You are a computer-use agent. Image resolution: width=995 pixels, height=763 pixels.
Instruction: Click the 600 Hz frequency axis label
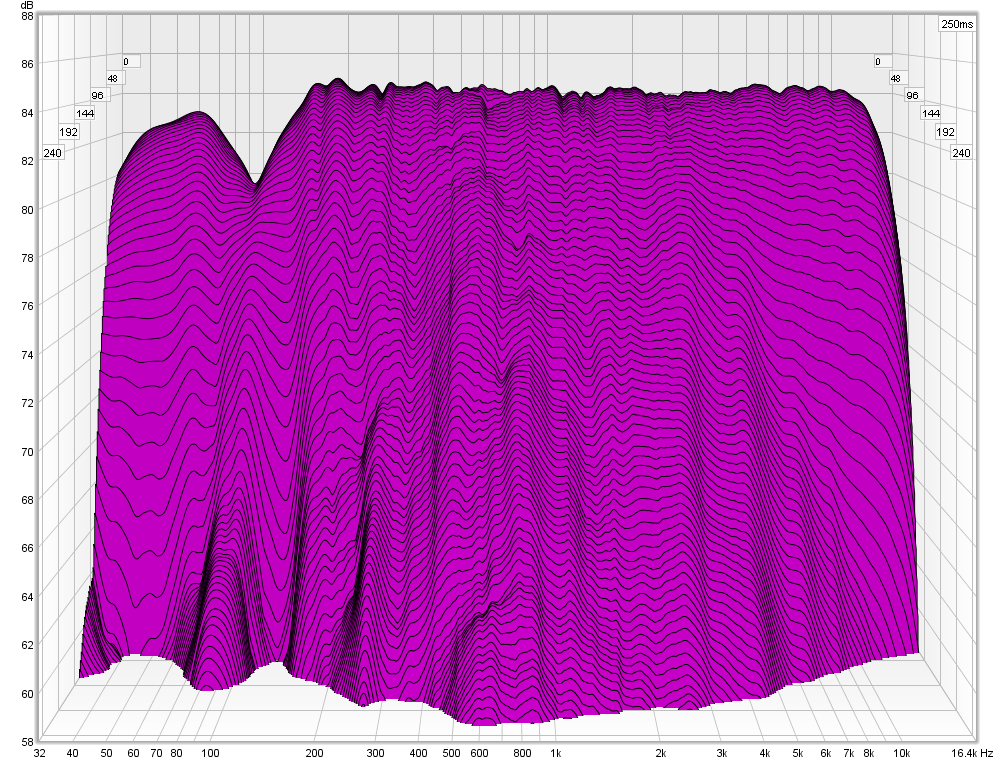479,753
